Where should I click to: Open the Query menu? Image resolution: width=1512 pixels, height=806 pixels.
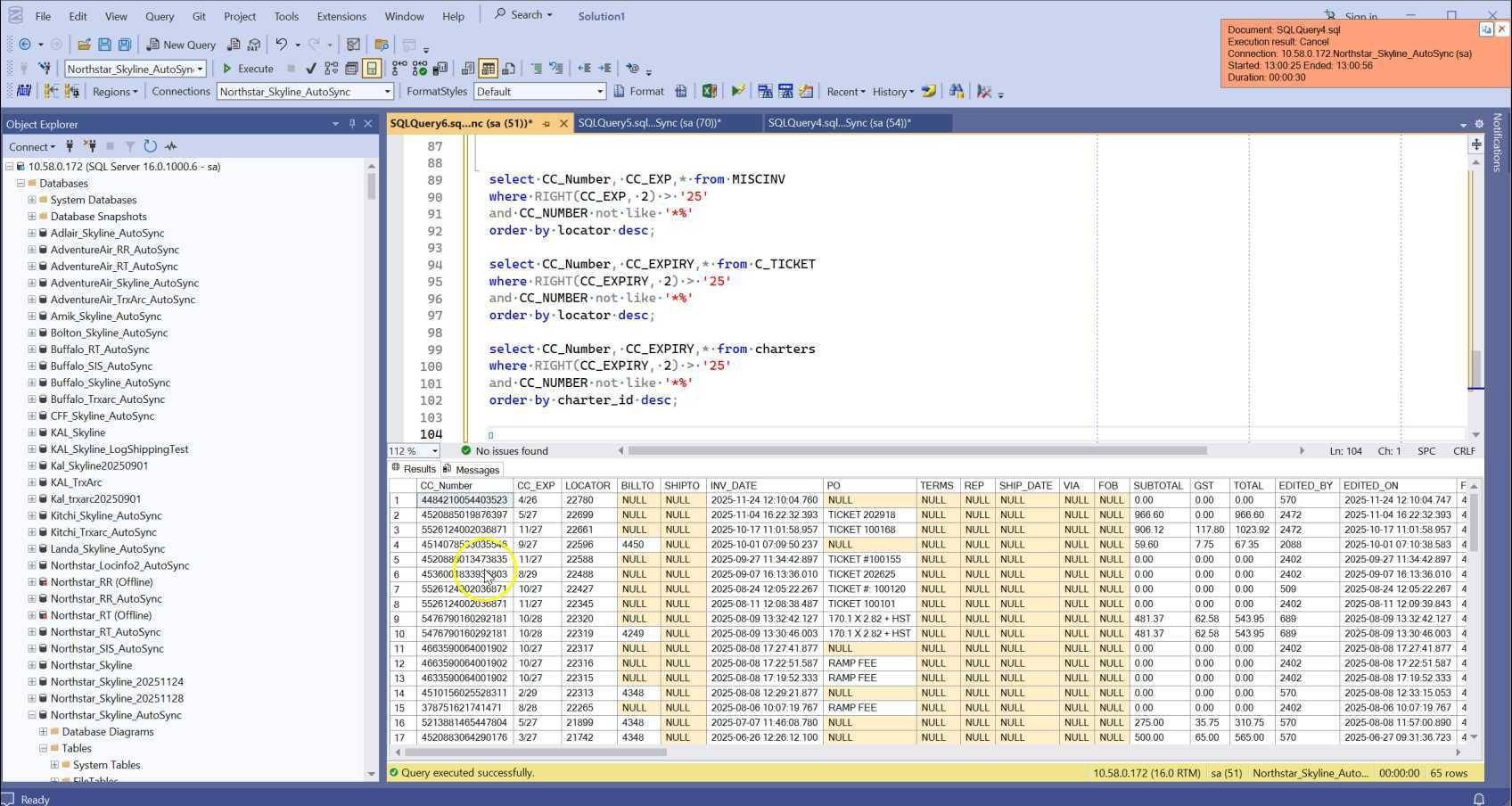click(x=160, y=16)
